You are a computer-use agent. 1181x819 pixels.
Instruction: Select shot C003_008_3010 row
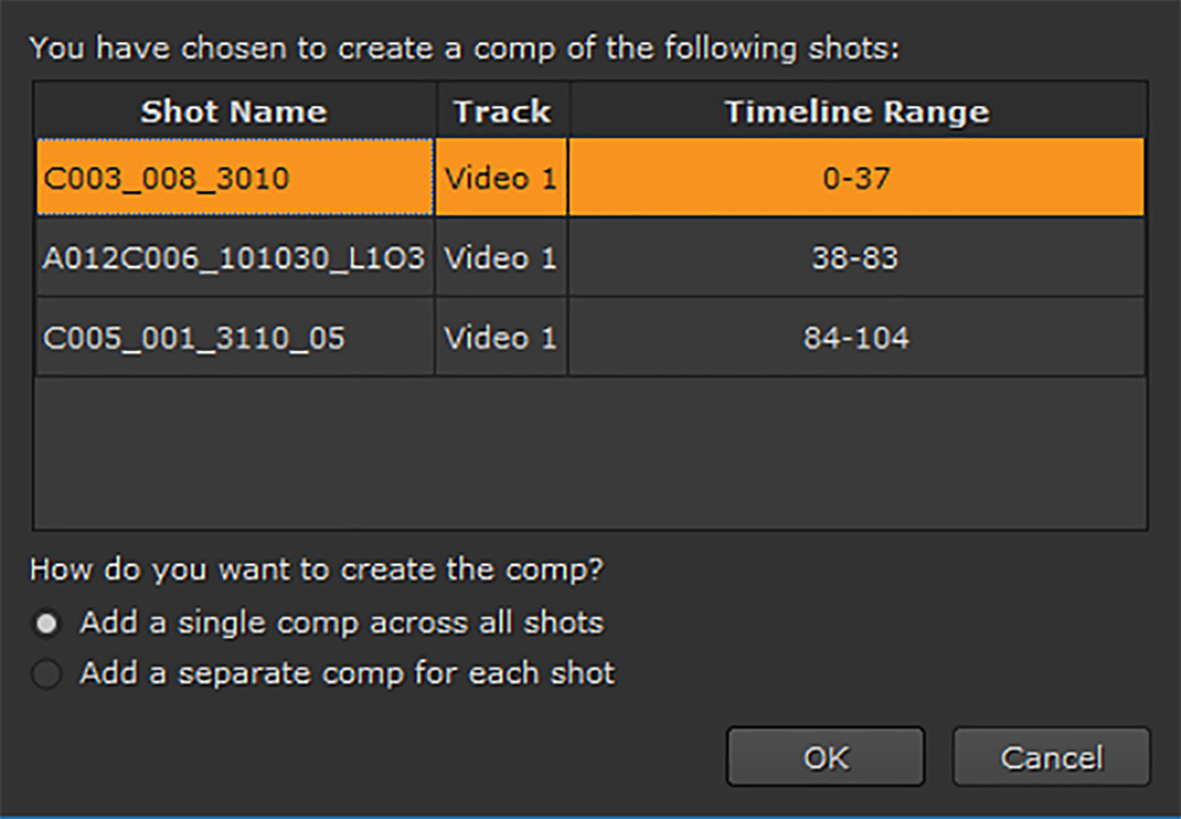[166, 178]
